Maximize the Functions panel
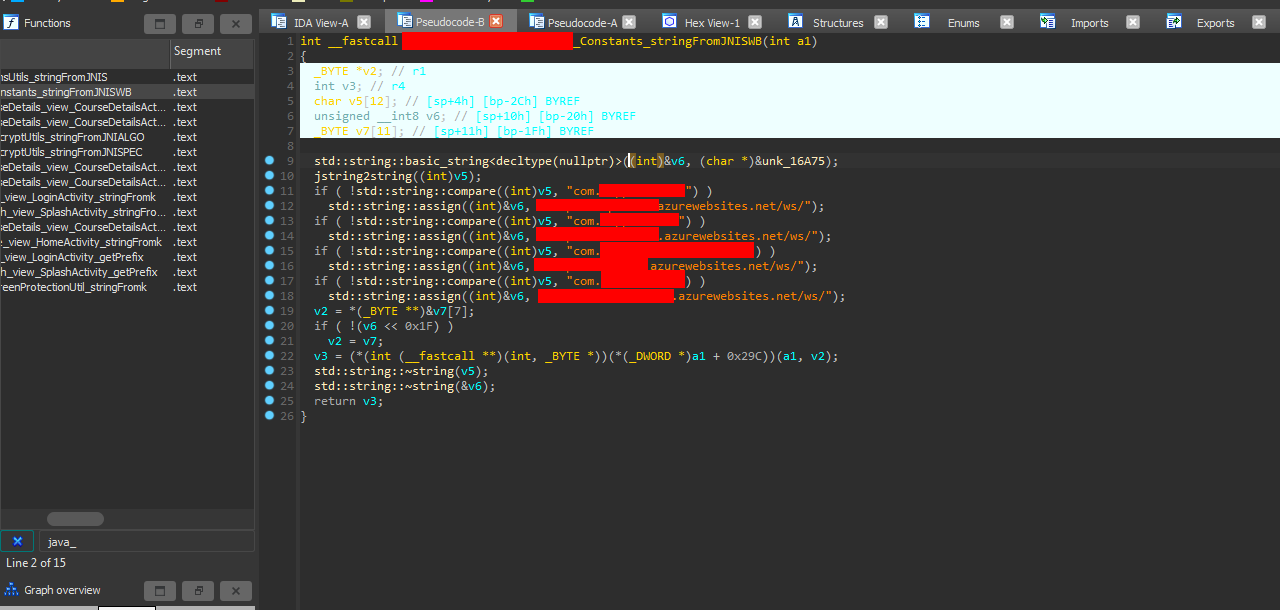 click(160, 24)
